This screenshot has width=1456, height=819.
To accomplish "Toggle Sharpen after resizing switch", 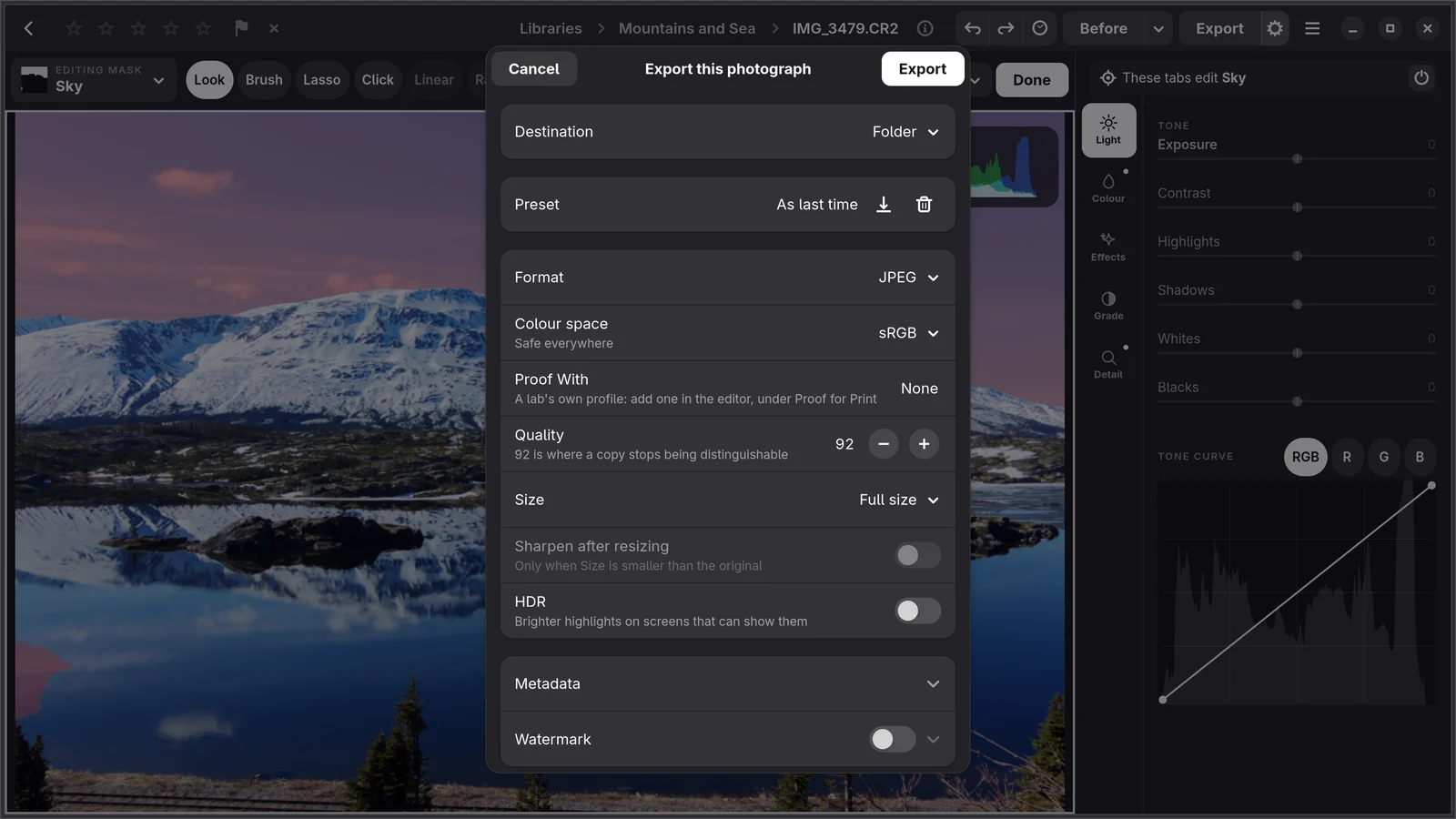I will coord(916,555).
